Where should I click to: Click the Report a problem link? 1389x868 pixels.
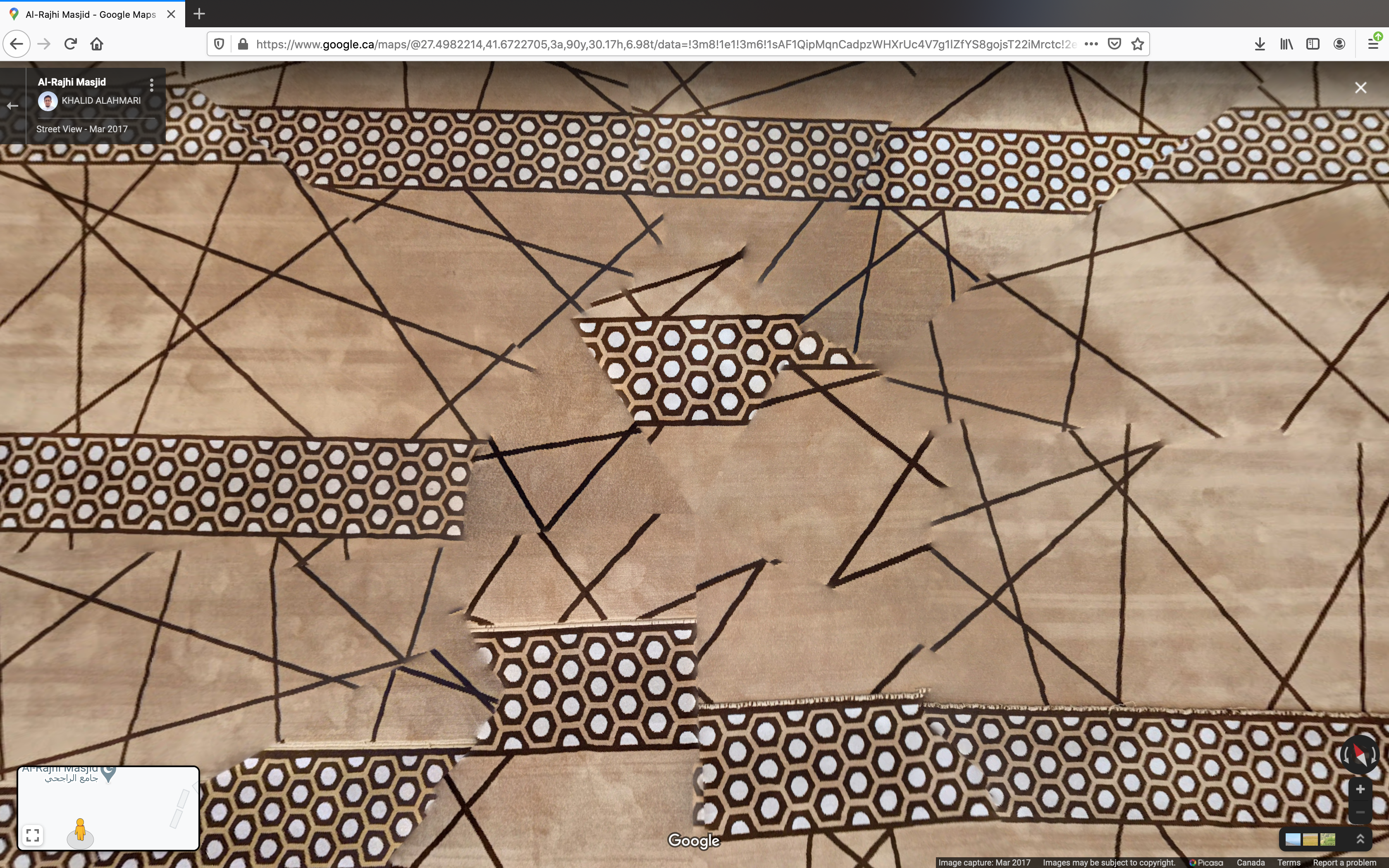(x=1344, y=862)
